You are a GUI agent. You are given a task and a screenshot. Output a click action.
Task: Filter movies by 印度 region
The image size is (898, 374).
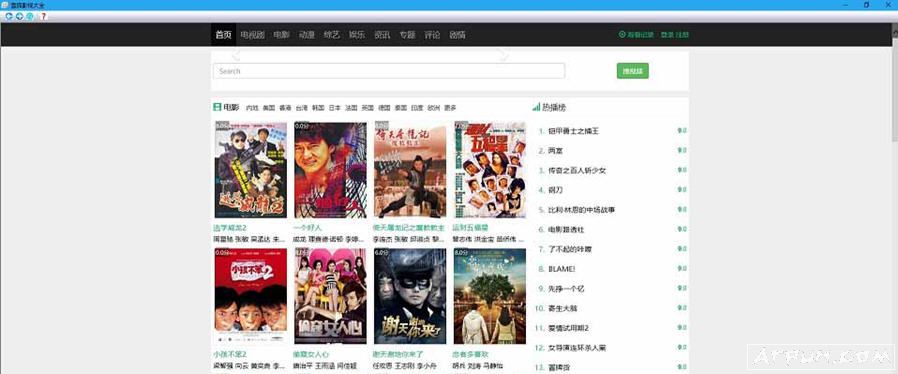pyautogui.click(x=418, y=108)
